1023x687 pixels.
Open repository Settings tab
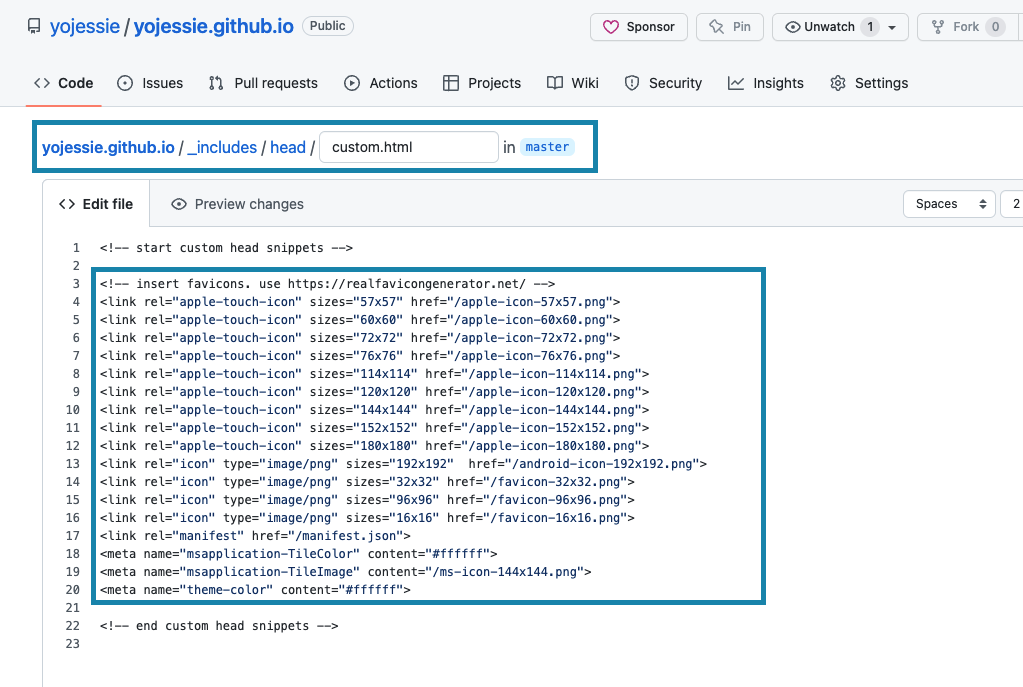pyautogui.click(x=869, y=84)
